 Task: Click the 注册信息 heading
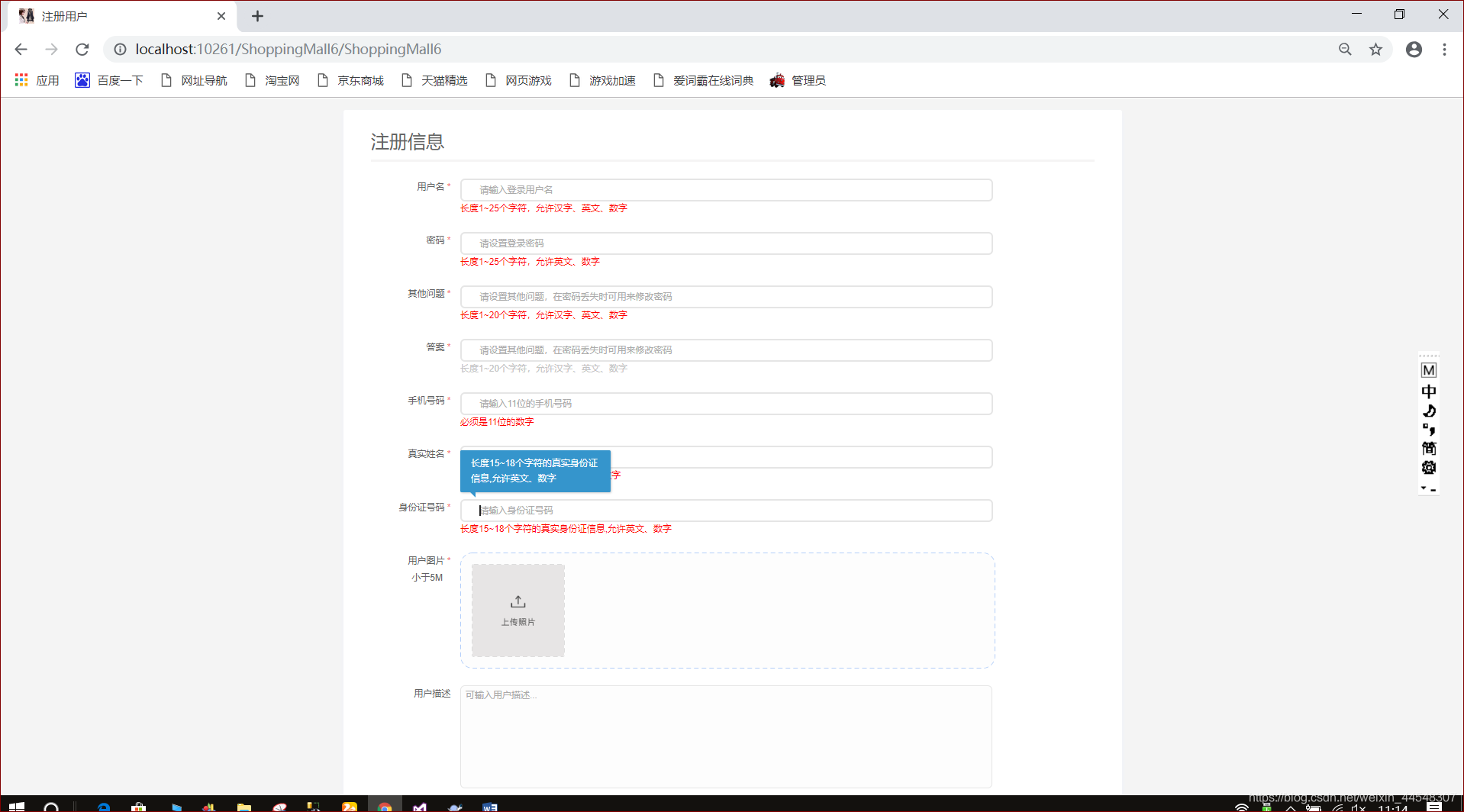(x=408, y=142)
